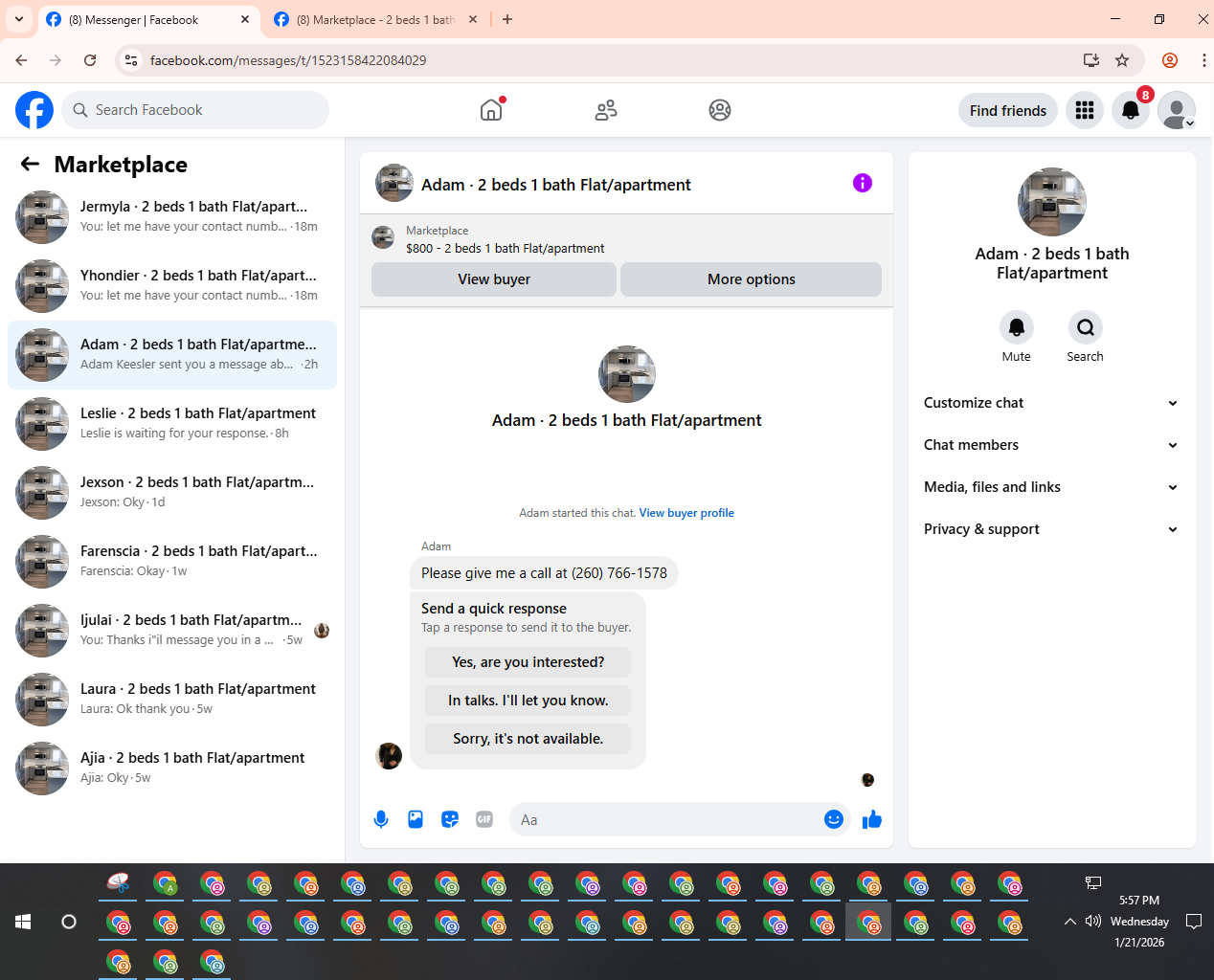The height and width of the screenshot is (980, 1214).
Task: Click the Windows search circle on taskbar
Action: tap(69, 922)
